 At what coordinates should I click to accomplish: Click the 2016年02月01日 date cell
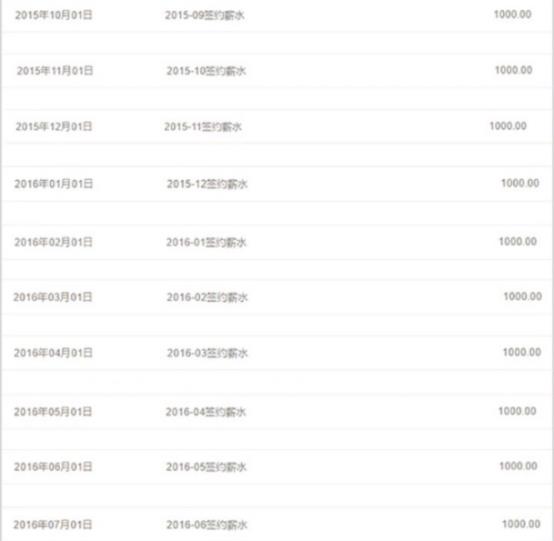[54, 242]
